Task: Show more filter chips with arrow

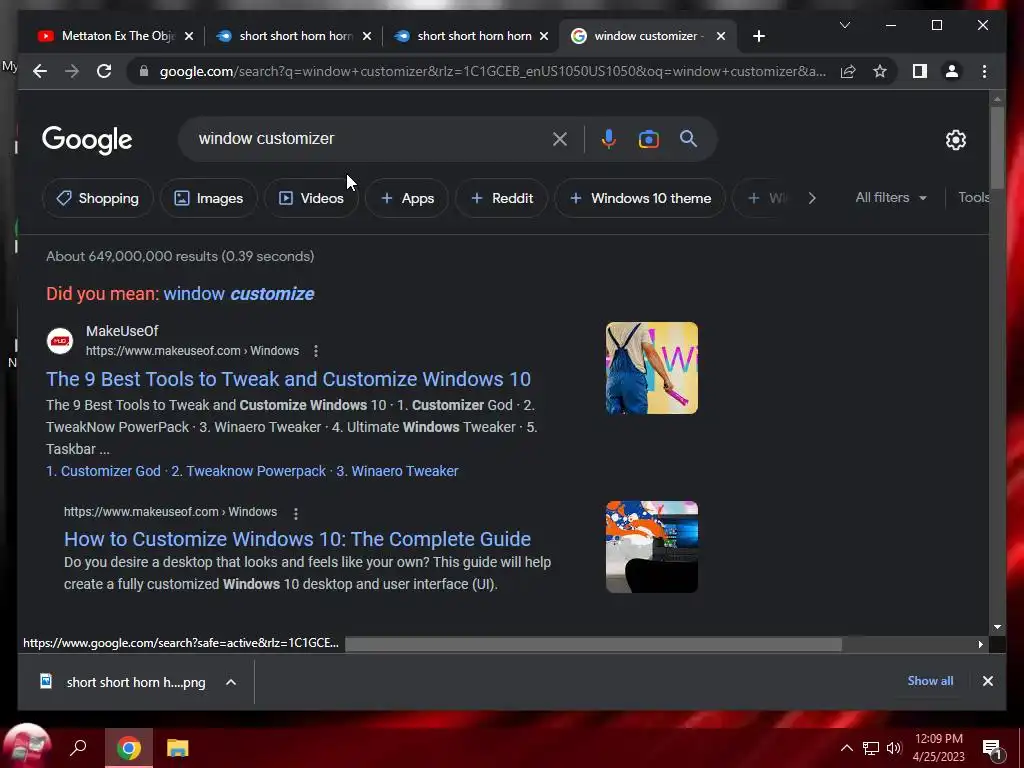Action: click(x=812, y=198)
